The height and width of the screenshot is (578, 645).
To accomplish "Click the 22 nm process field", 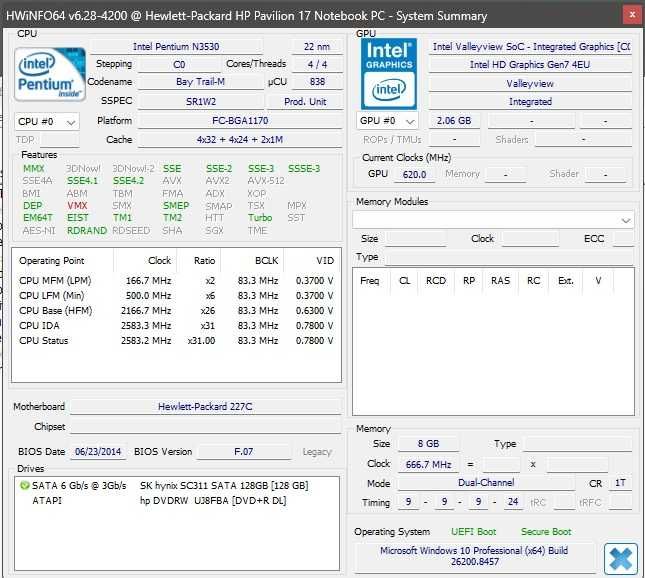I will [317, 46].
